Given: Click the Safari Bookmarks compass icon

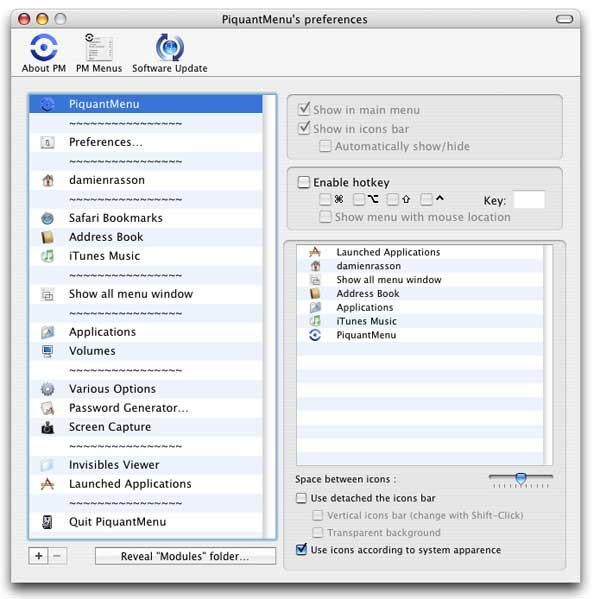Looking at the screenshot, I should (x=47, y=218).
